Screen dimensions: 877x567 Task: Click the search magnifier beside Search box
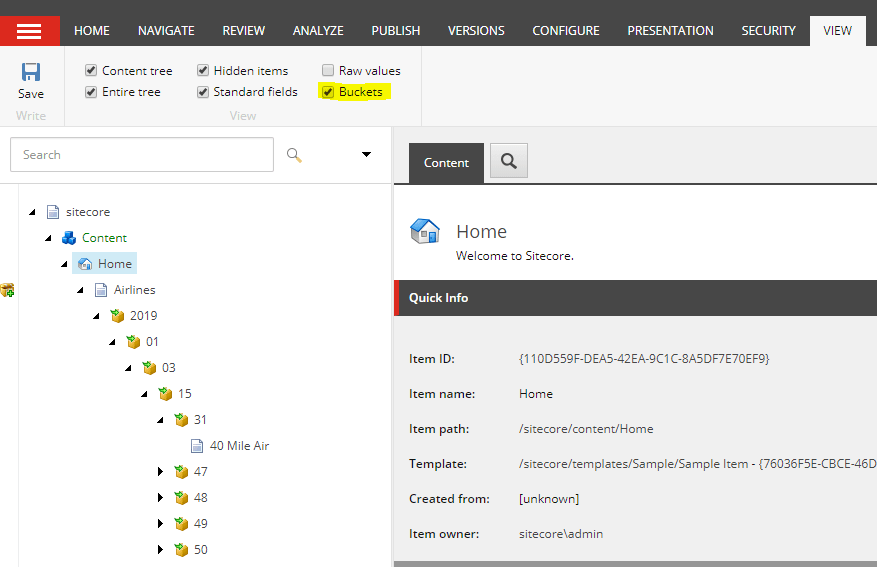tap(294, 155)
